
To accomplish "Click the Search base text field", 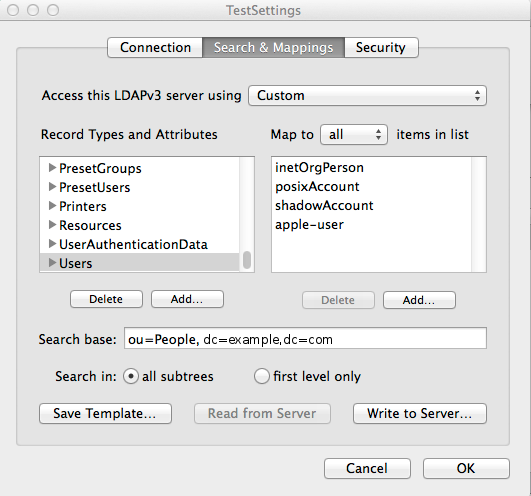I will click(x=305, y=338).
